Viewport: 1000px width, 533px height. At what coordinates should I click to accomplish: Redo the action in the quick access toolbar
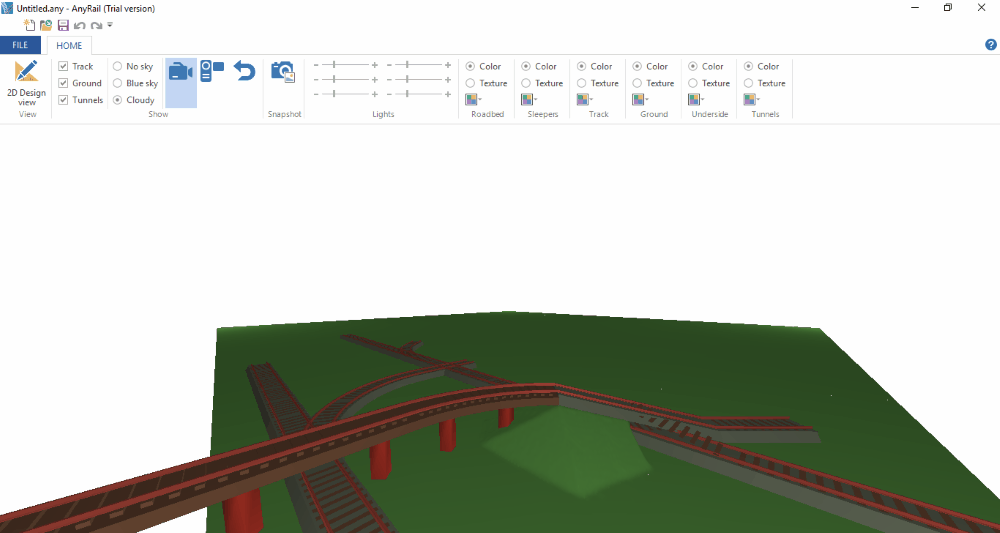(x=96, y=26)
